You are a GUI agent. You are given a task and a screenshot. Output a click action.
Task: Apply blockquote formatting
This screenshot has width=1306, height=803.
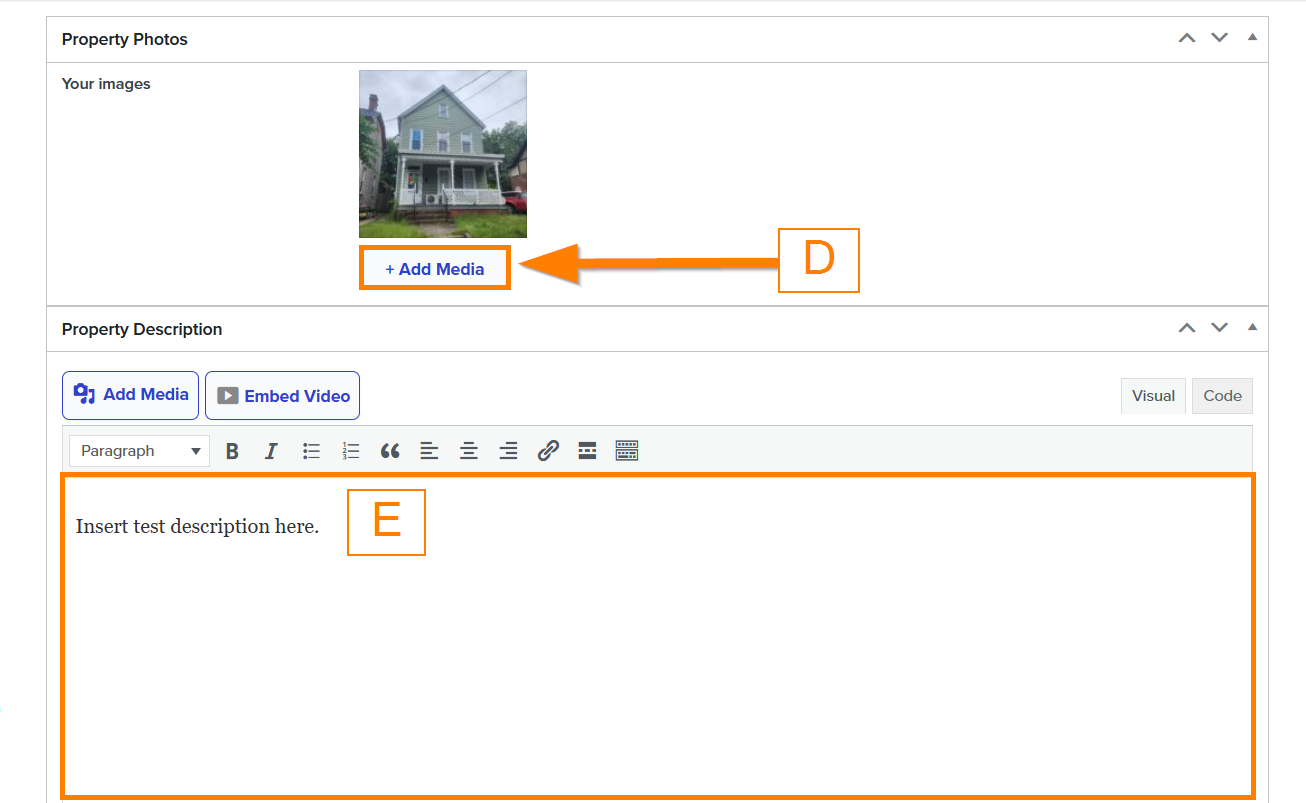[390, 451]
